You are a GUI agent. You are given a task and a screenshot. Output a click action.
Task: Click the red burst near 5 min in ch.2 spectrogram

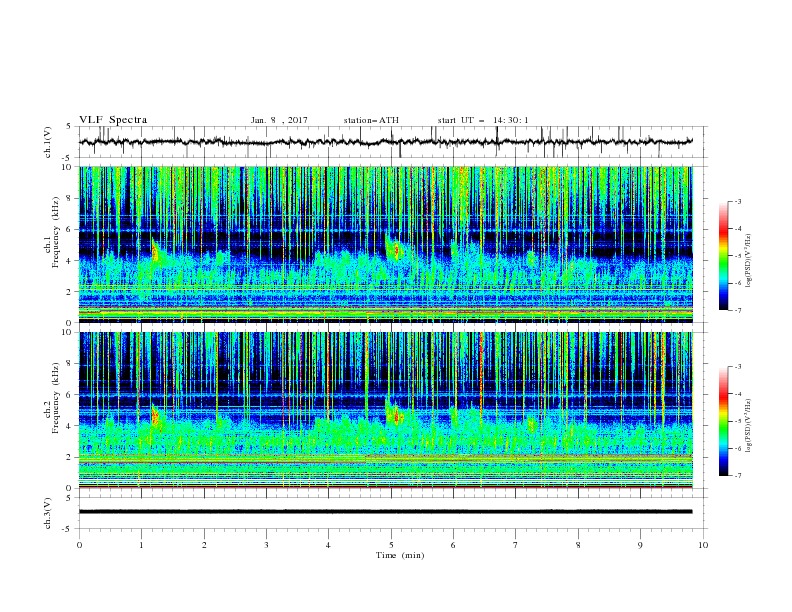pos(396,416)
